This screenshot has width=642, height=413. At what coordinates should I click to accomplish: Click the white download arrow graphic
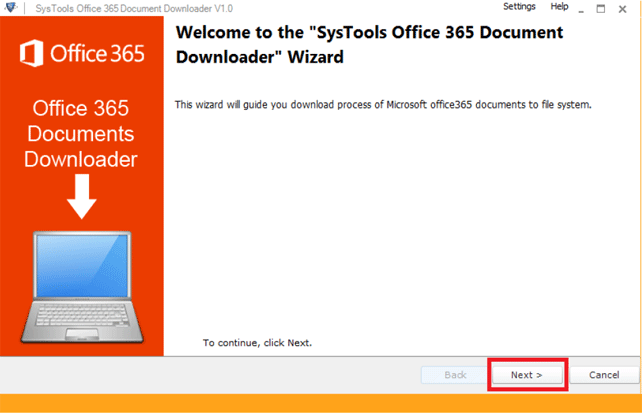click(82, 196)
